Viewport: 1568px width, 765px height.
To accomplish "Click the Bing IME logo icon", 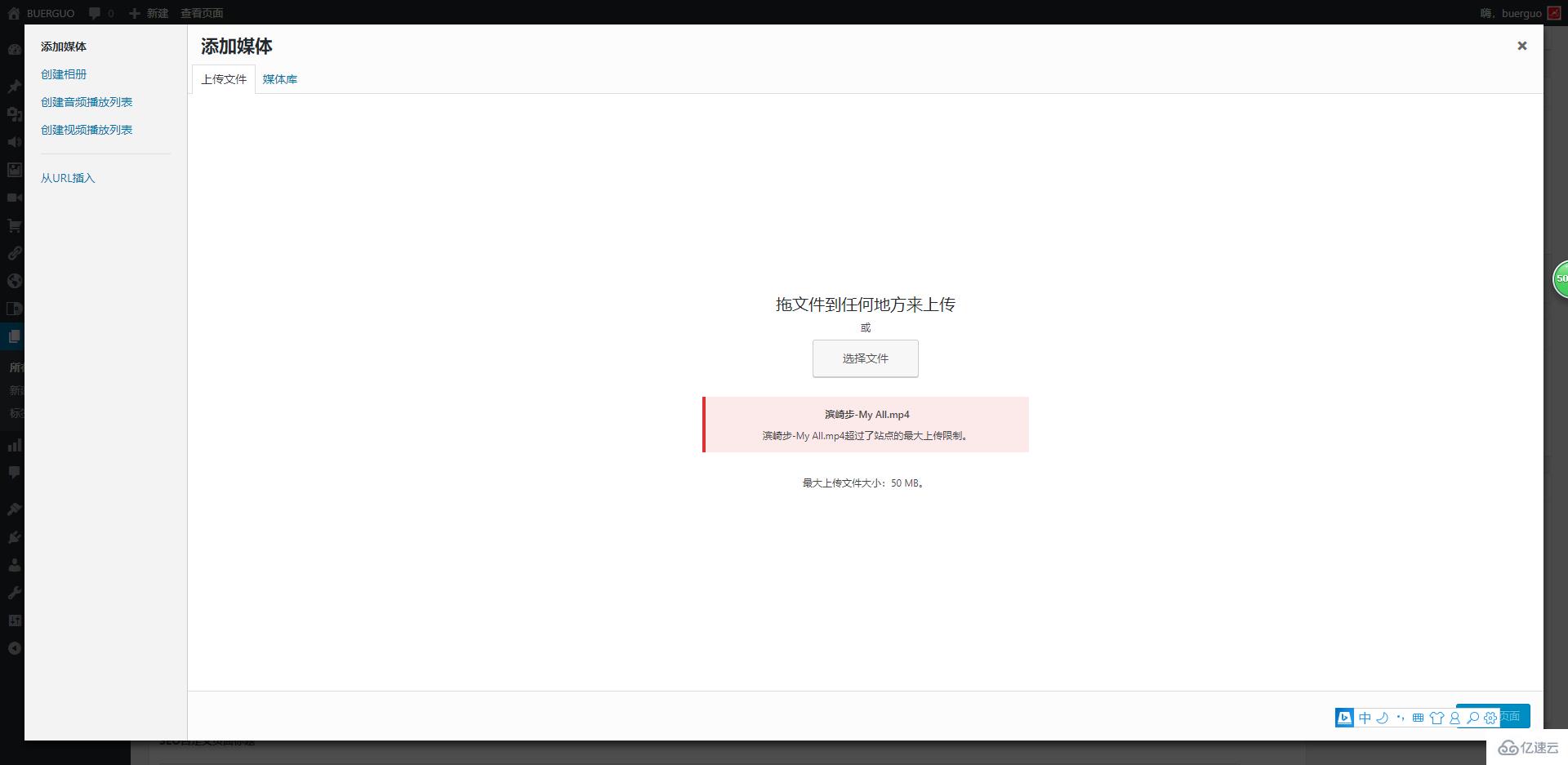I will [x=1344, y=718].
